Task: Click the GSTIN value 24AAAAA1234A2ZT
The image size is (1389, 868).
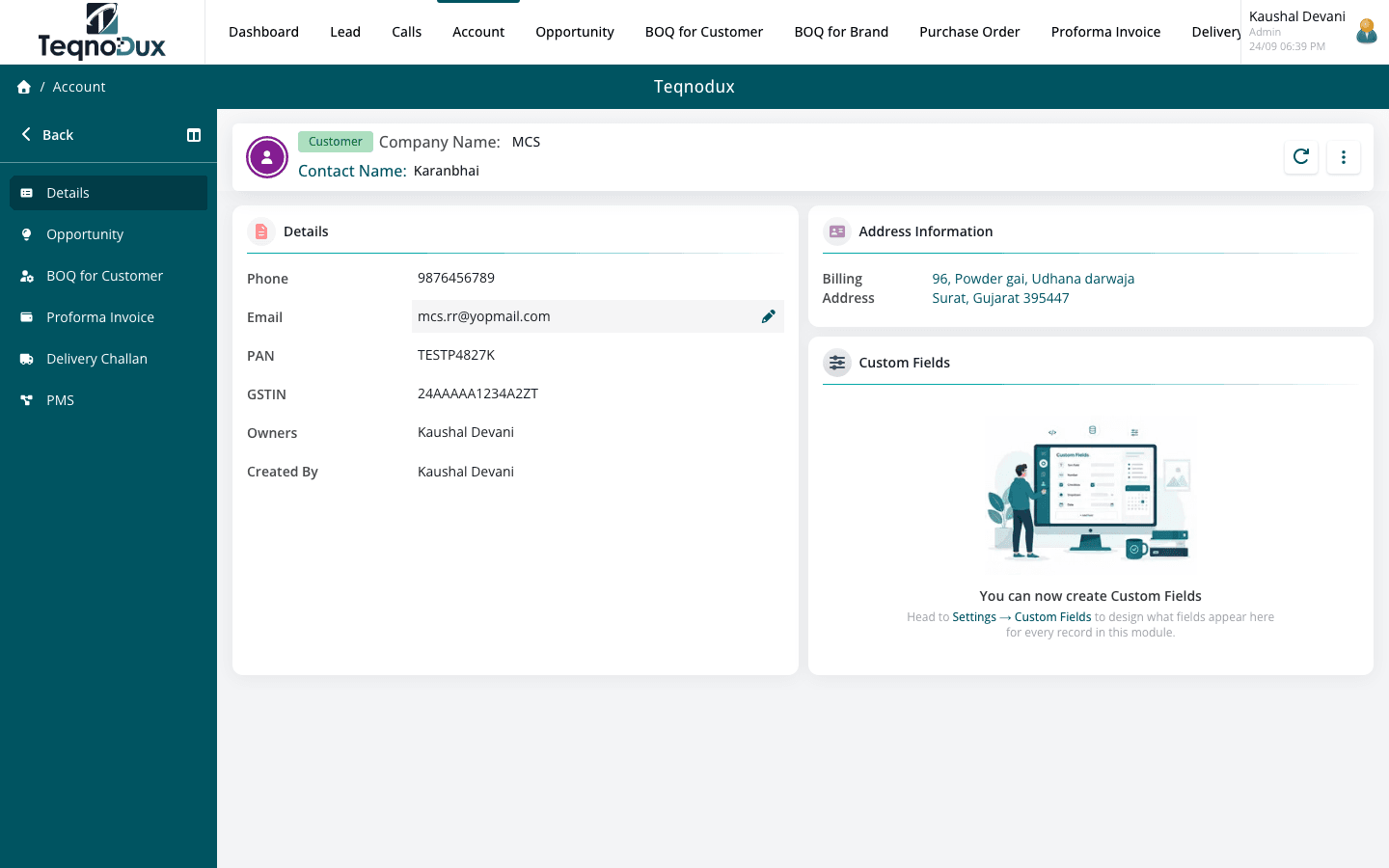Action: (x=477, y=393)
